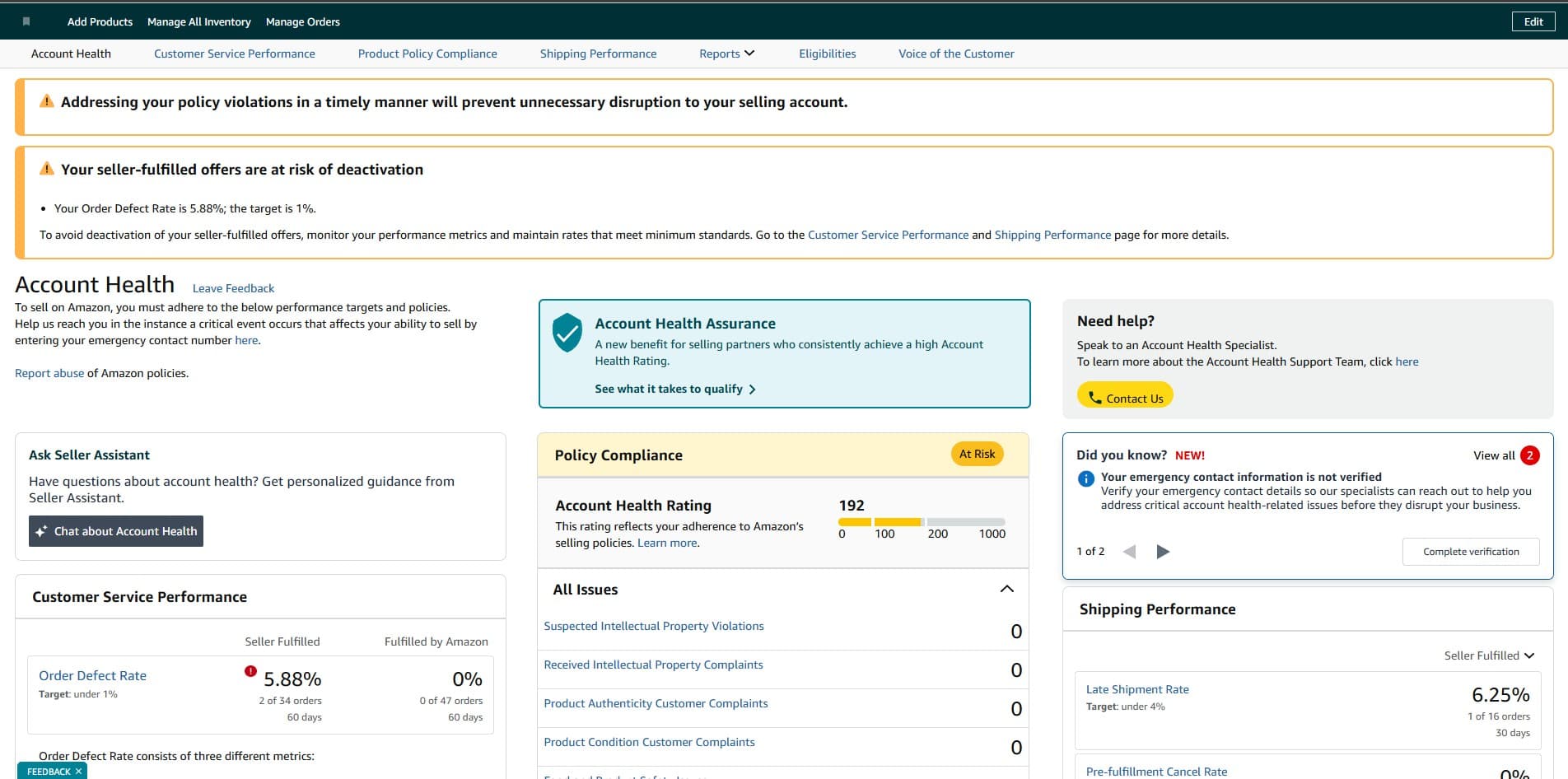Click the 6.25% Late Shipment Rate value
Viewport: 1568px width, 779px height.
1500,695
